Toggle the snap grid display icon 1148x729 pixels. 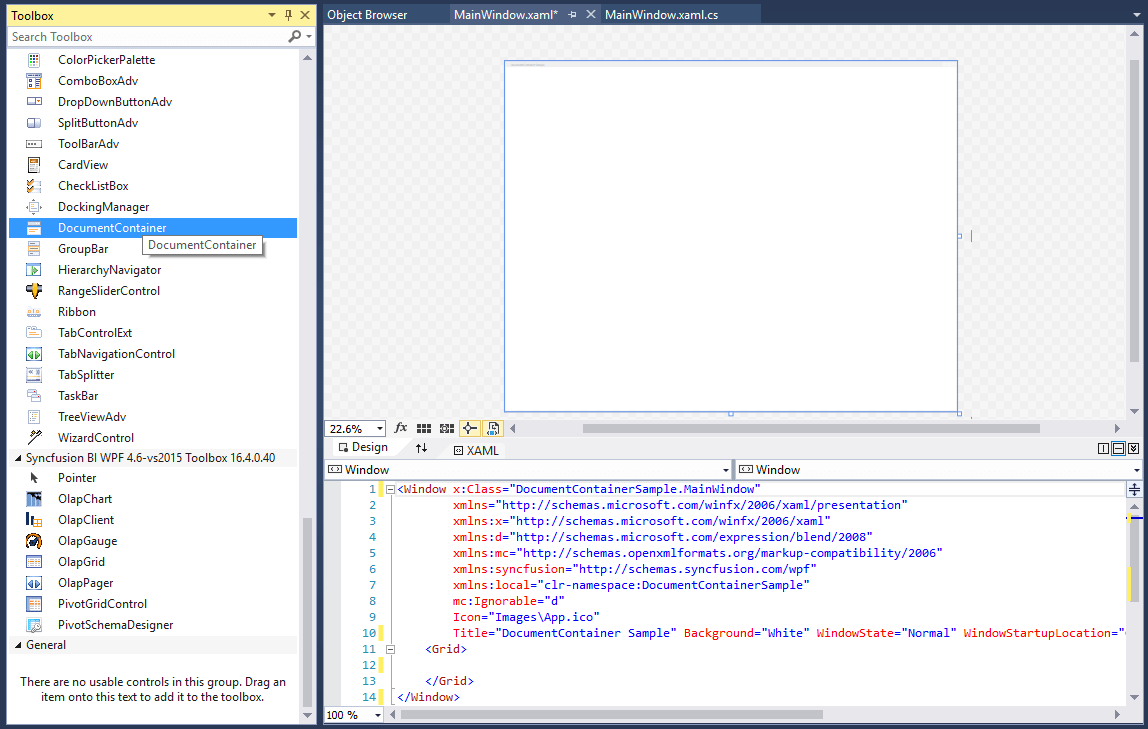point(424,428)
